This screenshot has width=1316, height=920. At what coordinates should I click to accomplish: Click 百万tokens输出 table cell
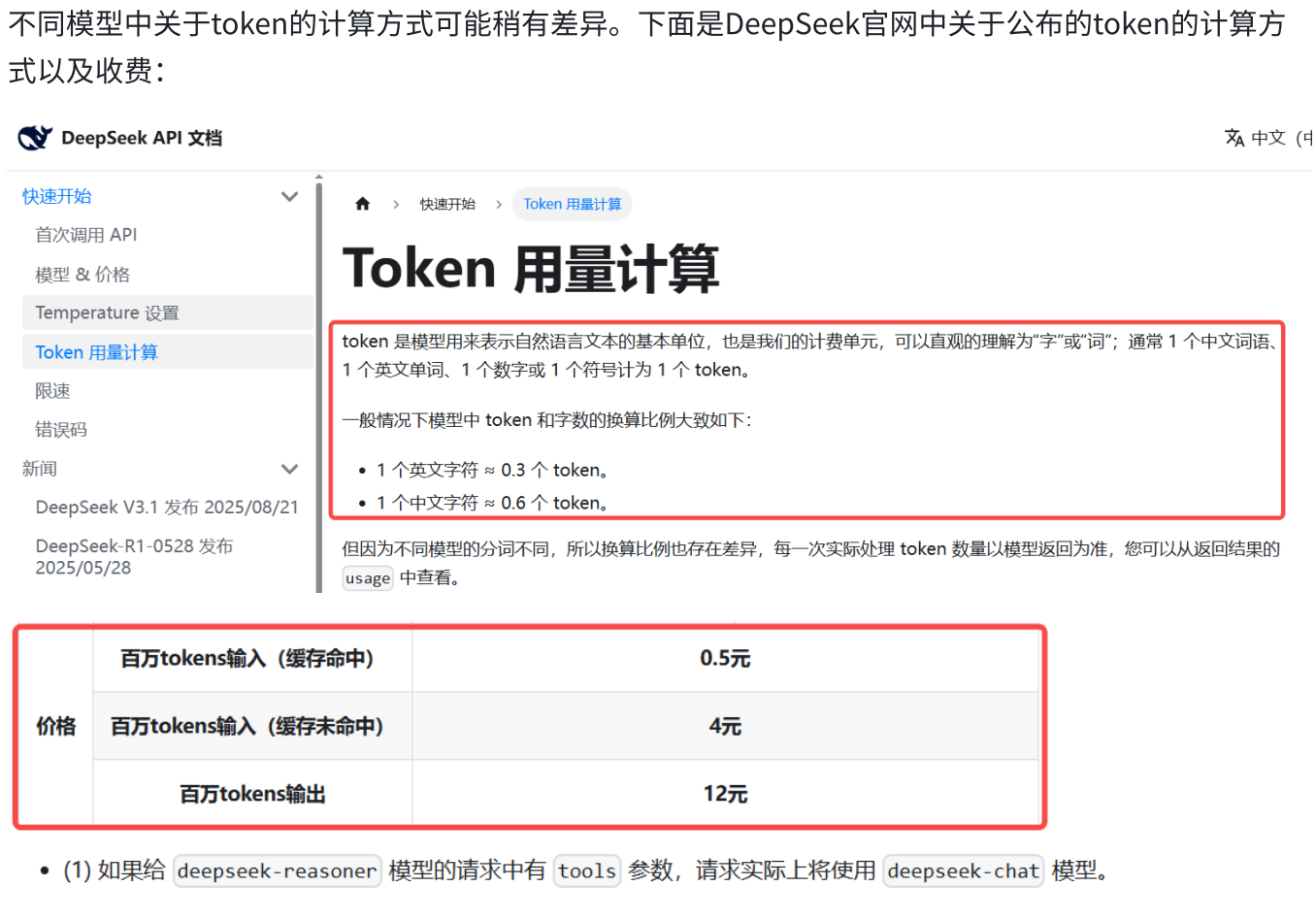point(252,794)
